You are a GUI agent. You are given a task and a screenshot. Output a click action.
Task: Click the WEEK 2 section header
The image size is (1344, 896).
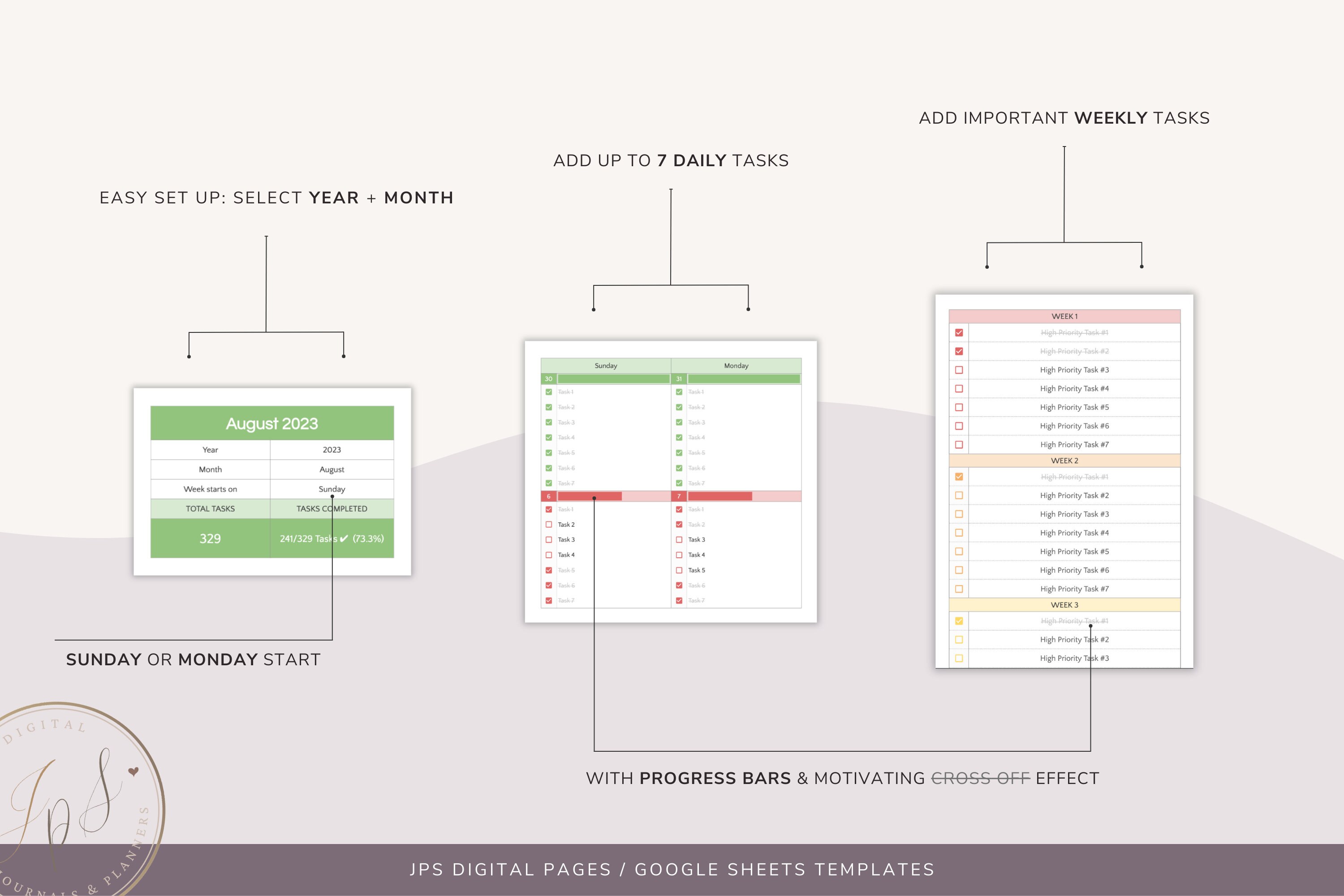point(1064,461)
